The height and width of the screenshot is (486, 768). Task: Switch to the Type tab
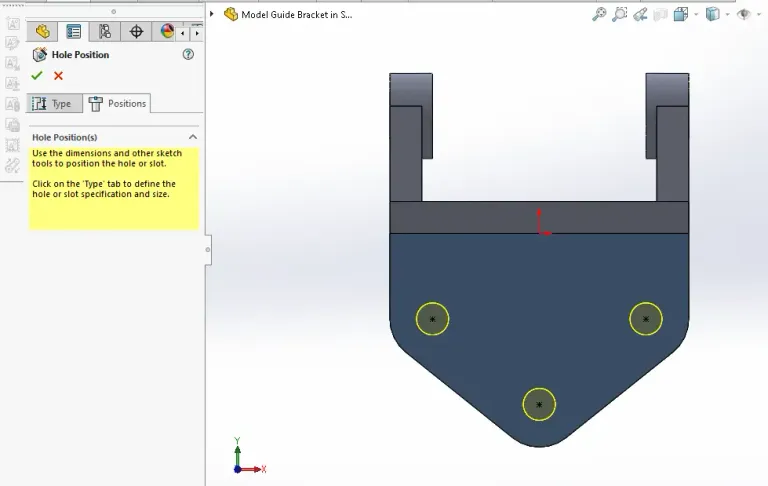[x=54, y=104]
